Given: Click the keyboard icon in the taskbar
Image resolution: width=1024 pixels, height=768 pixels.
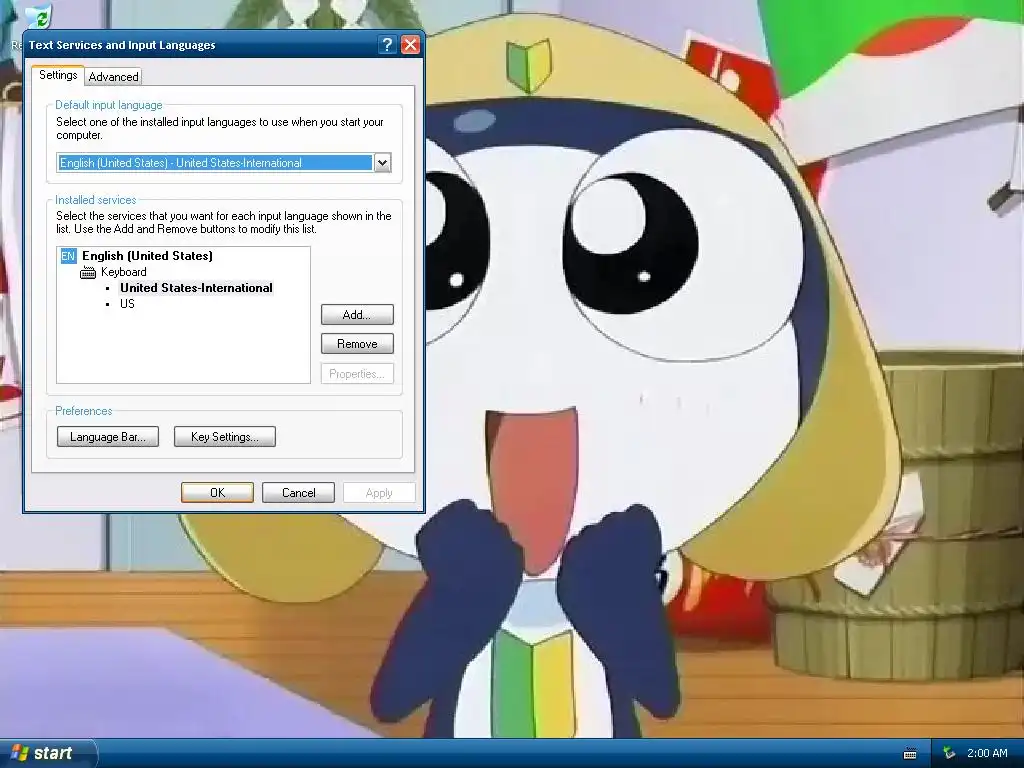Looking at the screenshot, I should tap(910, 754).
